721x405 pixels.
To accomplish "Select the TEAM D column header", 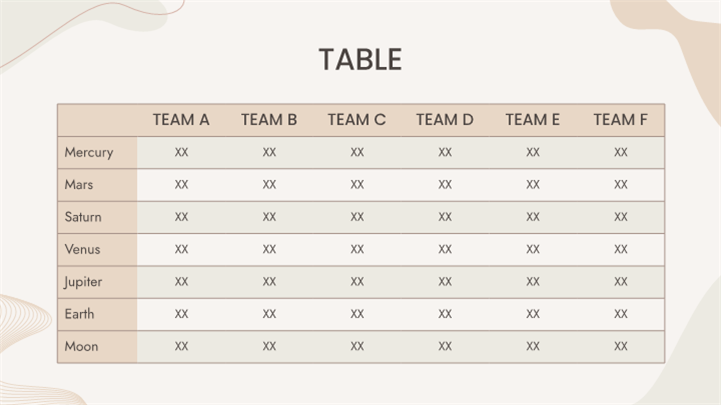I will coord(445,120).
